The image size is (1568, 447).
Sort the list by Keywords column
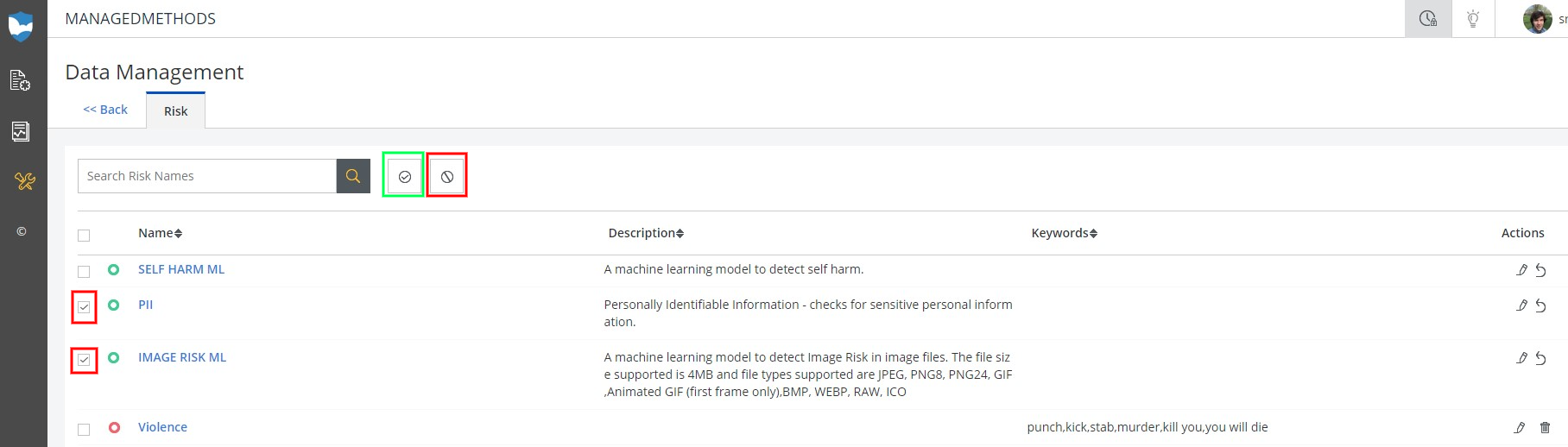(x=1064, y=233)
